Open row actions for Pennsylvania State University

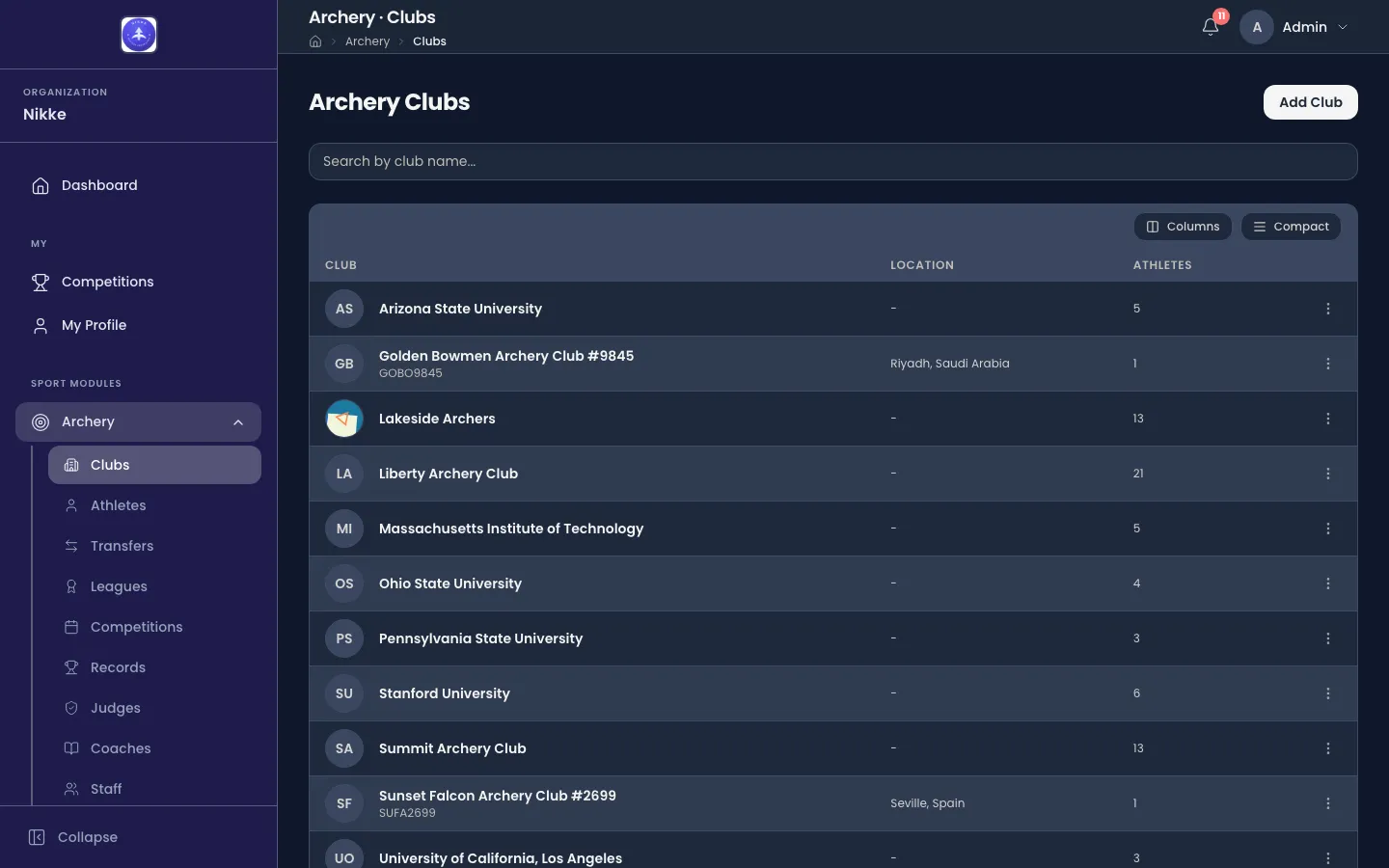(x=1328, y=638)
